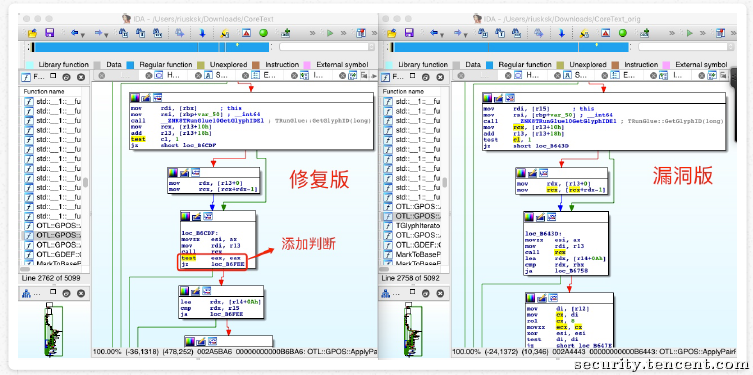Click first binoculars search icon in CoreText_orig window

coord(483,33)
